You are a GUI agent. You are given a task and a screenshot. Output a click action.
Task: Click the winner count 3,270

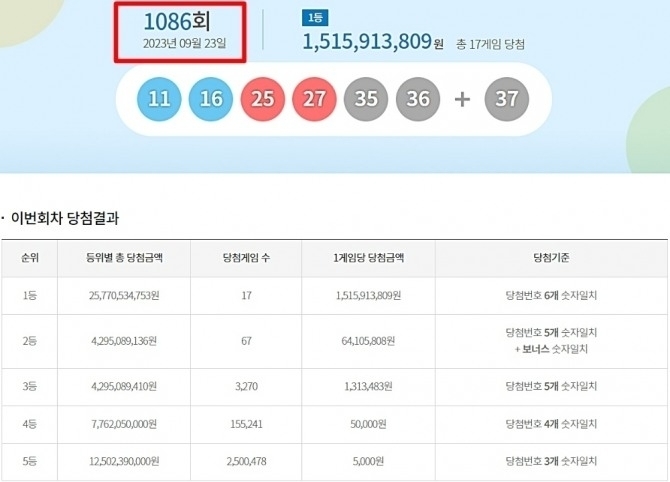(247, 386)
